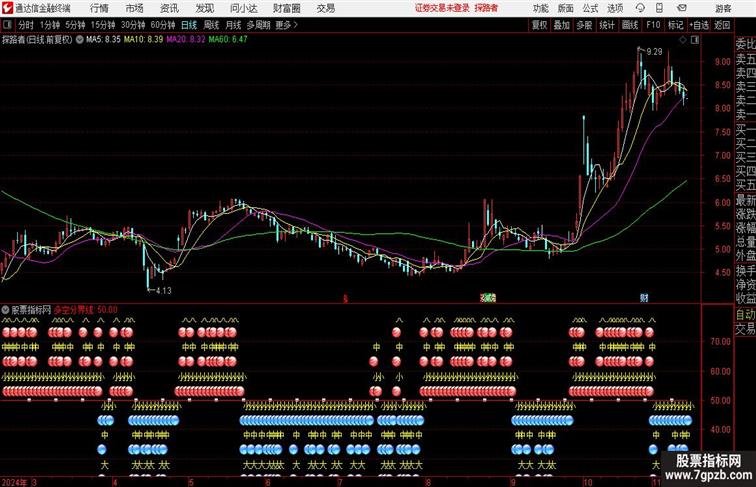Screen dimensions: 756x487
Task: Click the 多股 multi-stock button
Action: (584, 25)
